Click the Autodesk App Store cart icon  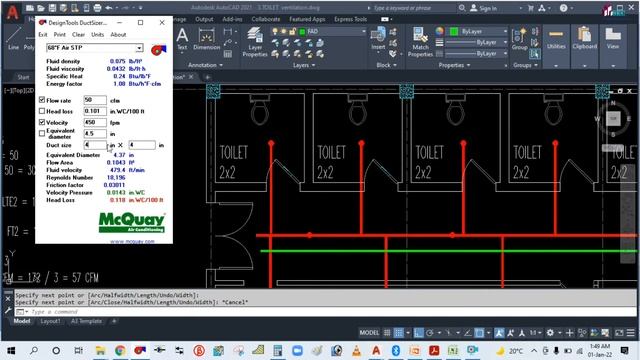pyautogui.click(x=531, y=8)
